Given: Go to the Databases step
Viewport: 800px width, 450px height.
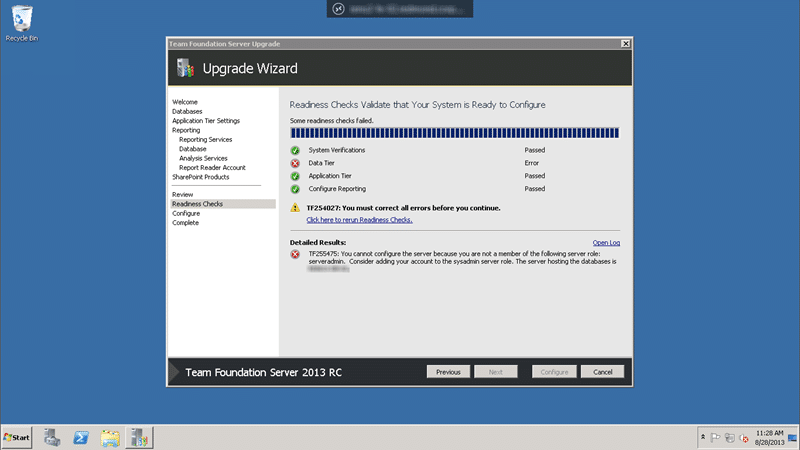Looking at the screenshot, I should 187,111.
